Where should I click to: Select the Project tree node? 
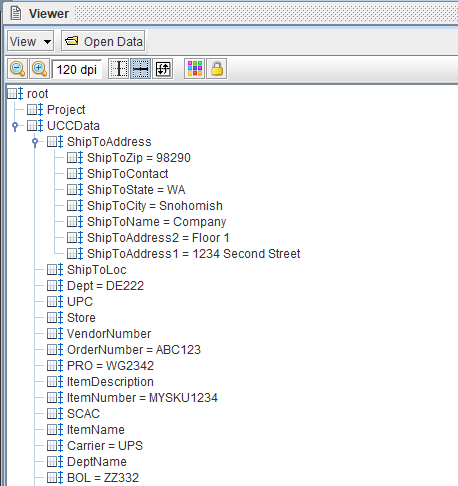66,110
